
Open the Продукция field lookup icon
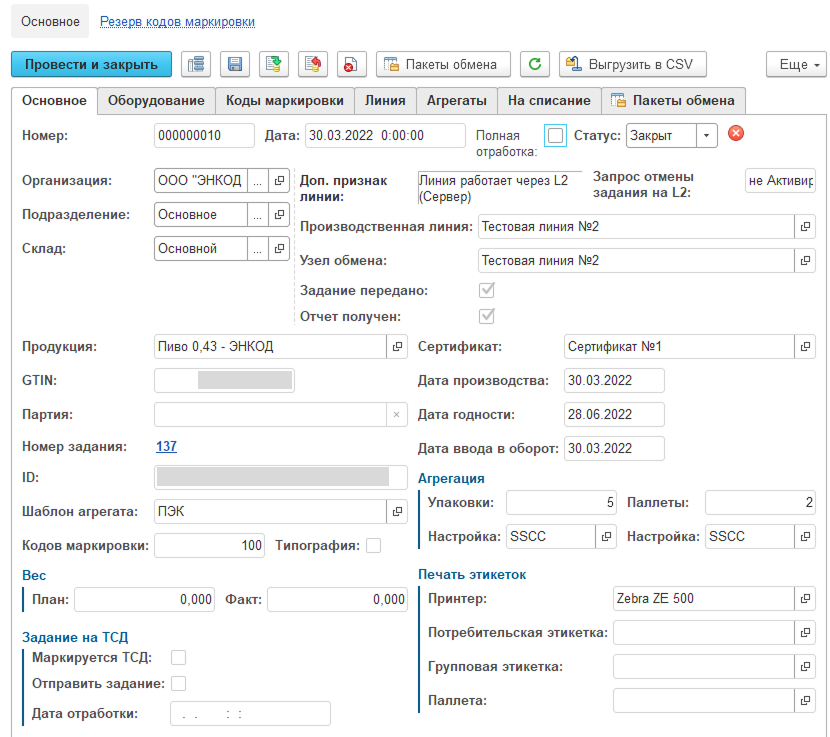397,346
